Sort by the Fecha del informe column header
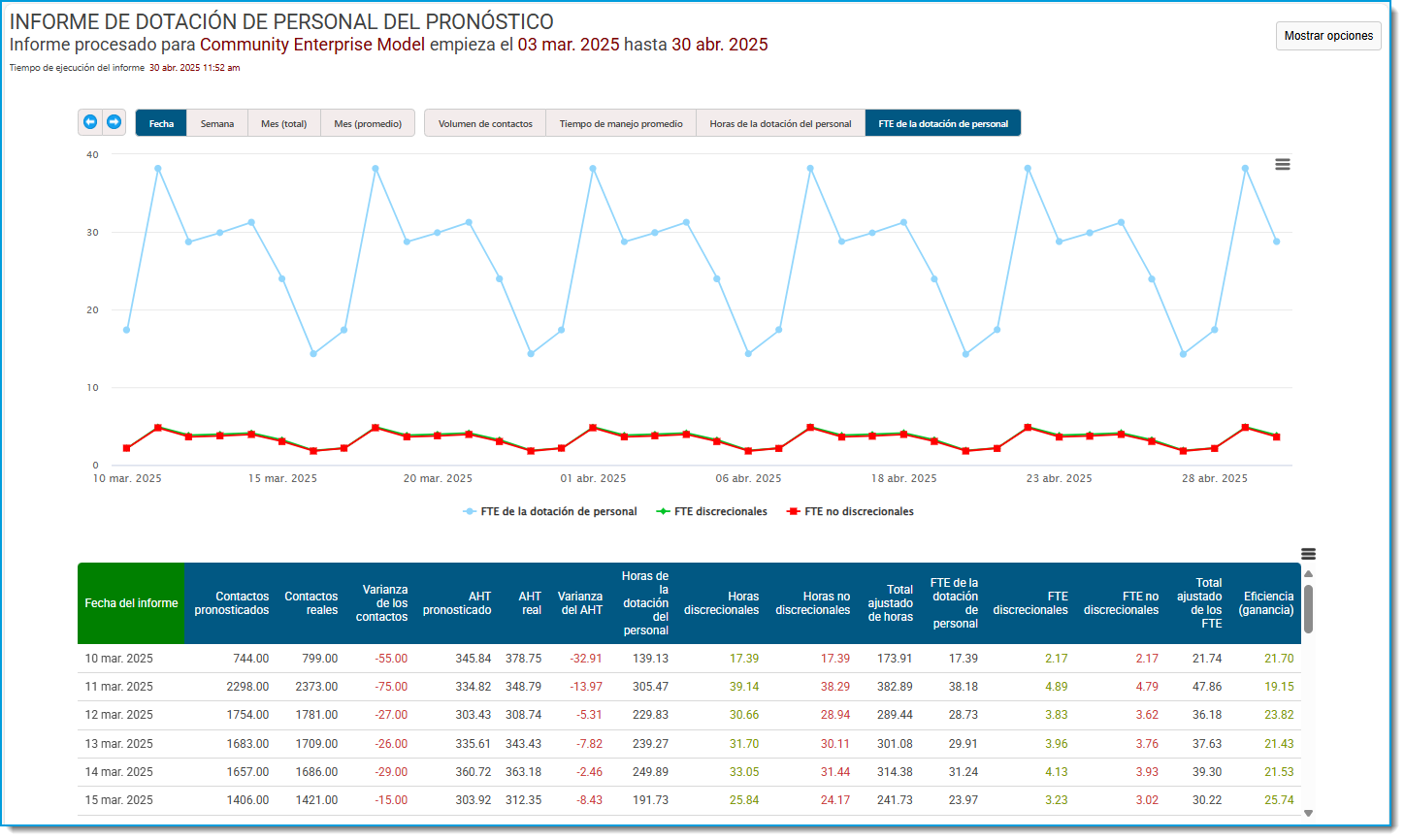1405x840 pixels. pos(131,603)
